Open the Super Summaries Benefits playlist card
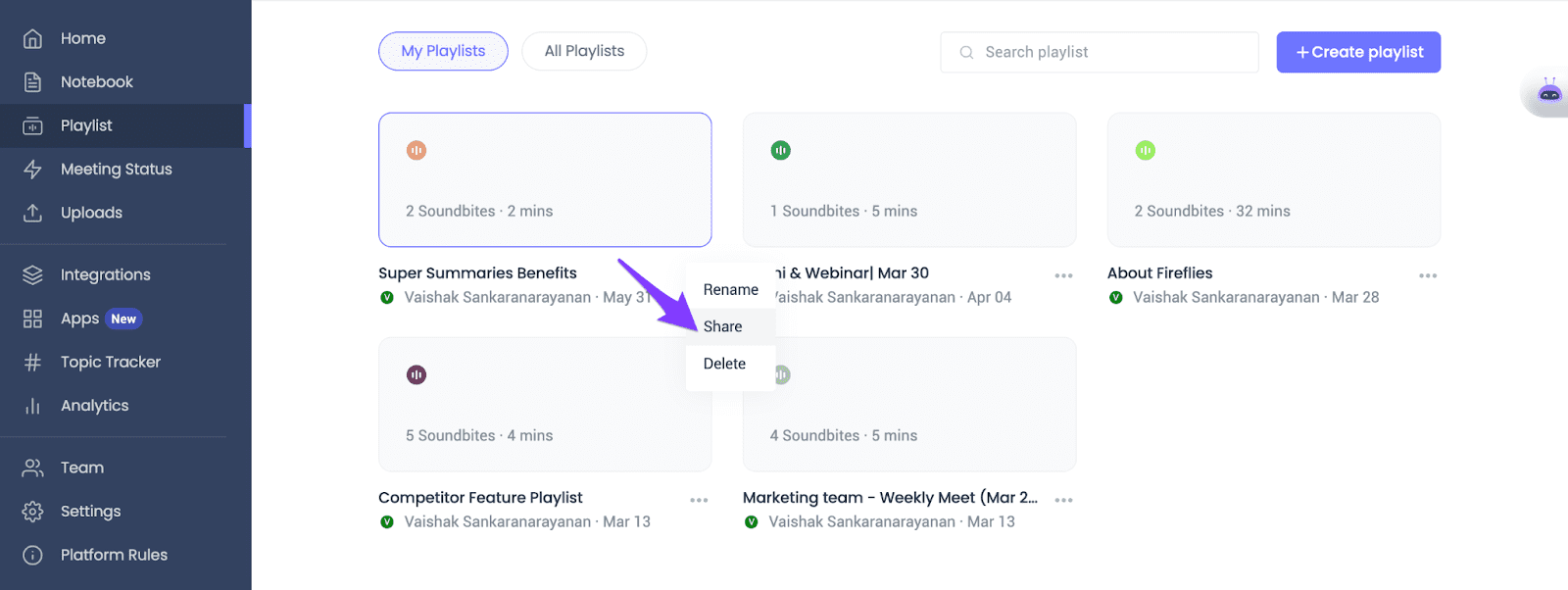 [545, 179]
